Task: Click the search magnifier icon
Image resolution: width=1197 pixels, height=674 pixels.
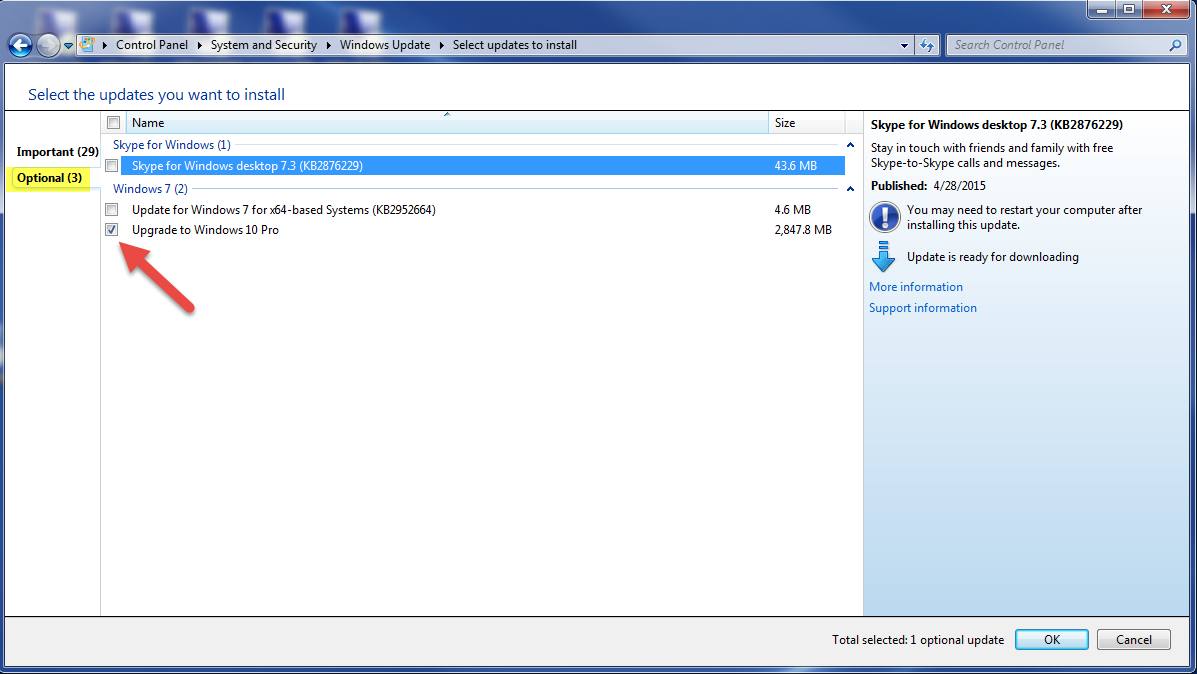Action: click(1176, 45)
